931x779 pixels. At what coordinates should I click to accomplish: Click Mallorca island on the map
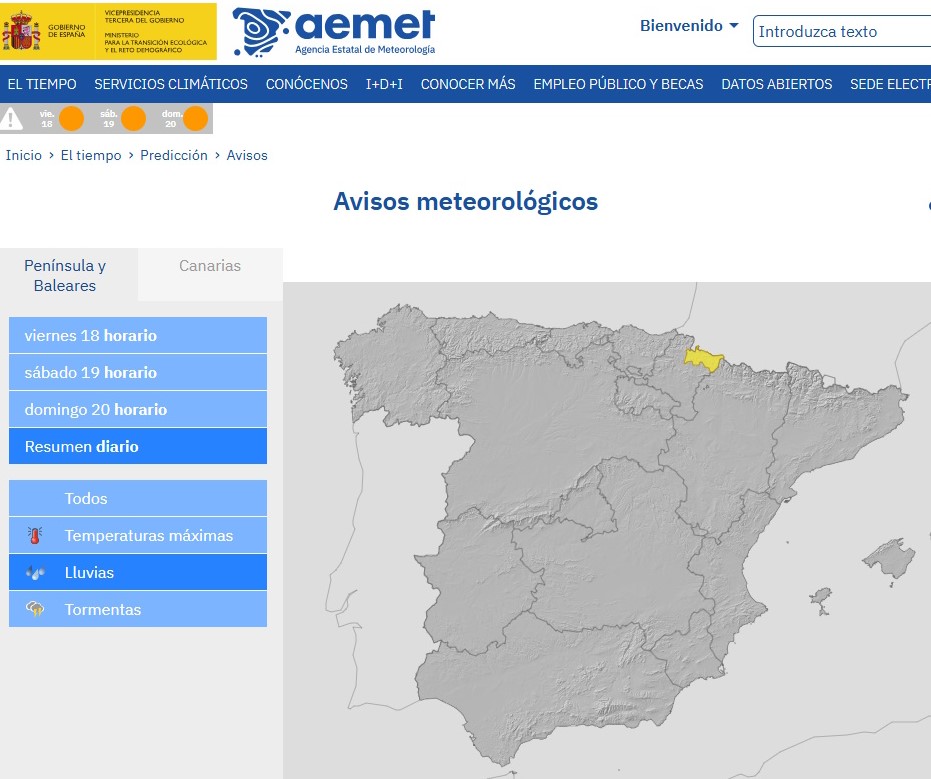[x=892, y=558]
